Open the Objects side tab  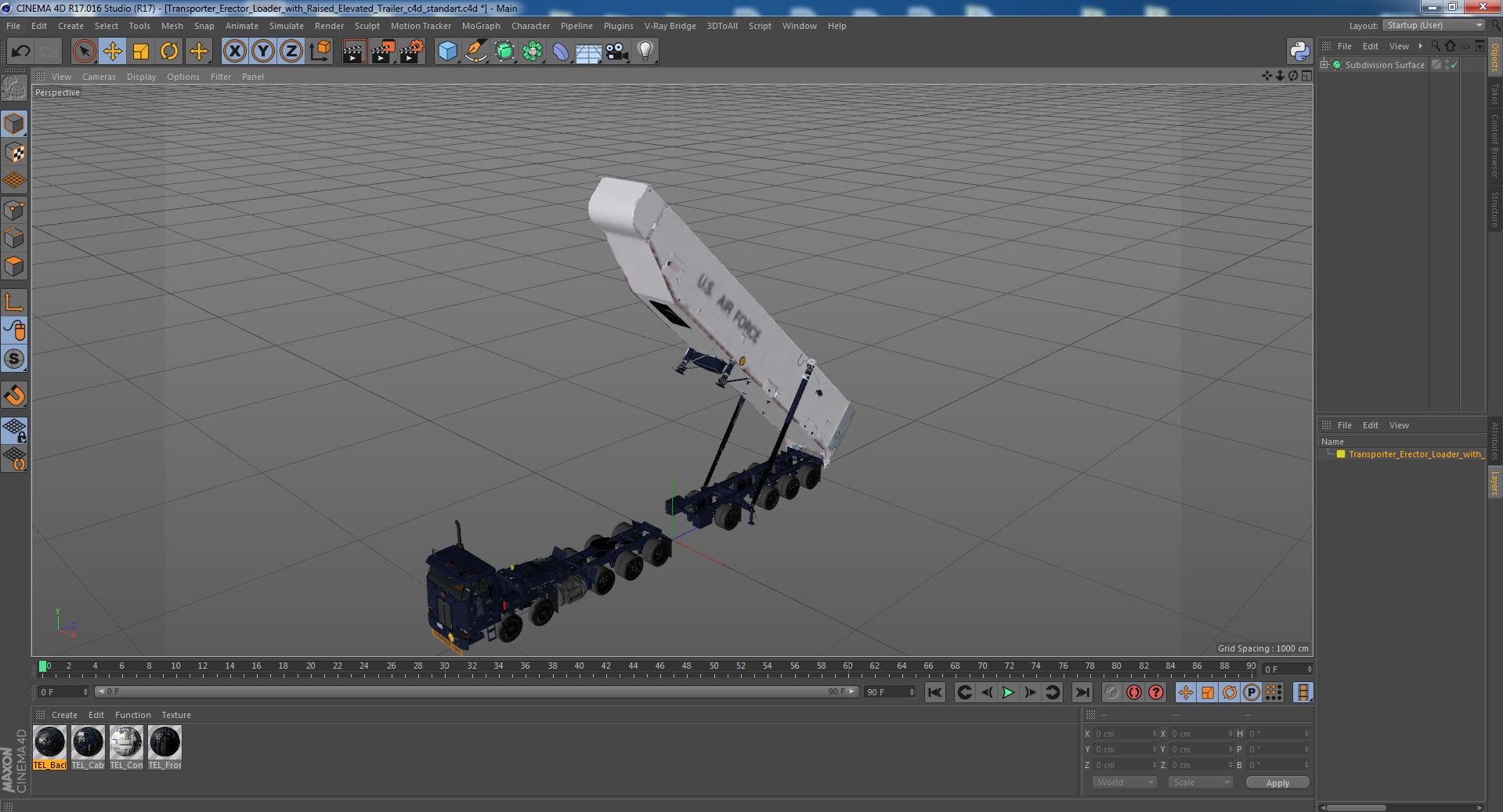tap(1495, 57)
